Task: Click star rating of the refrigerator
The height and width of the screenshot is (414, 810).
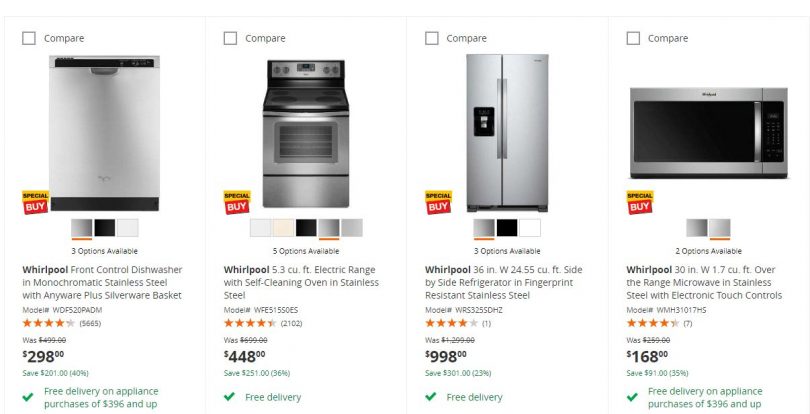Action: (x=451, y=323)
